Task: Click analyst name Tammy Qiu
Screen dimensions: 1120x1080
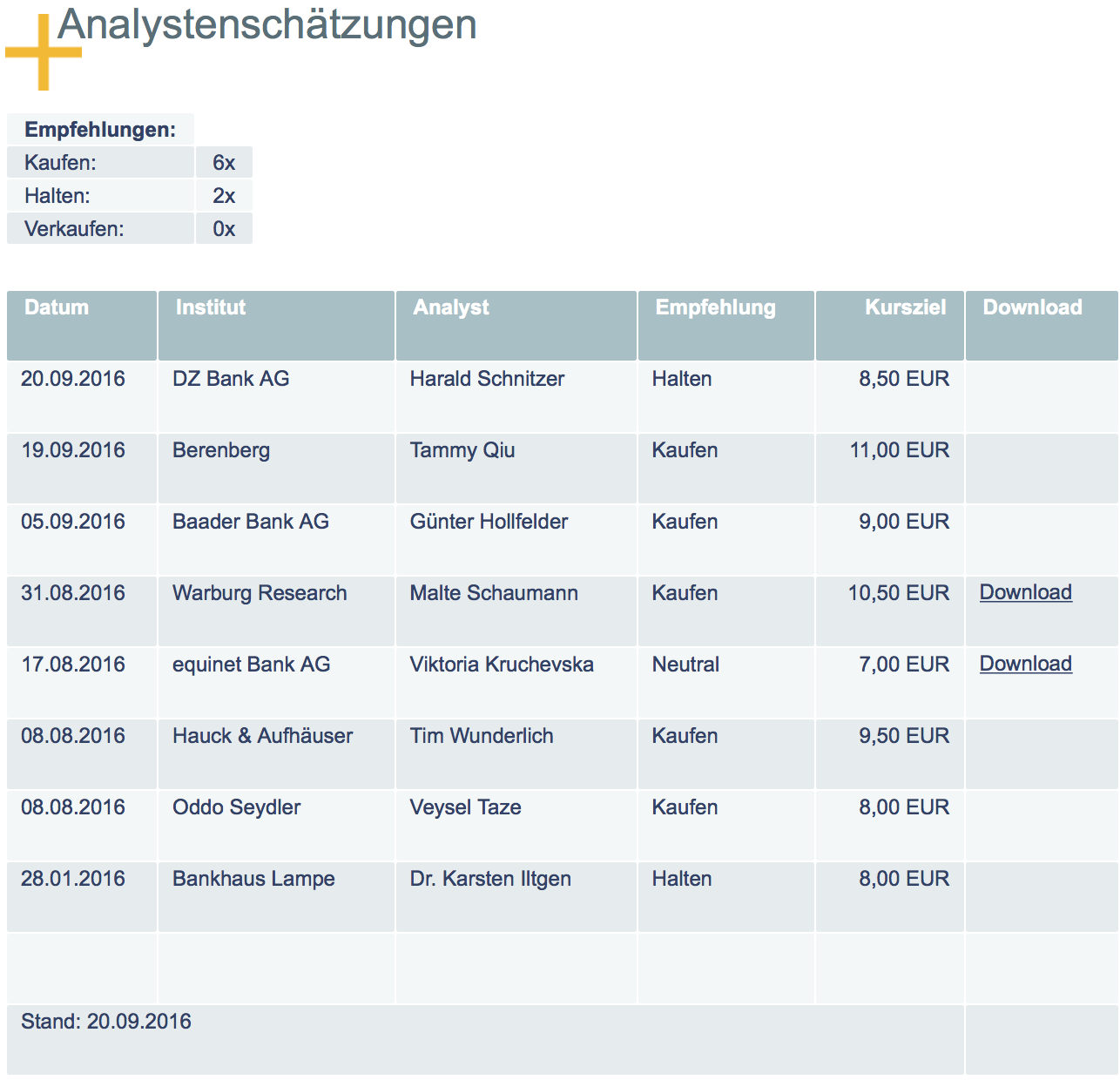Action: point(462,450)
